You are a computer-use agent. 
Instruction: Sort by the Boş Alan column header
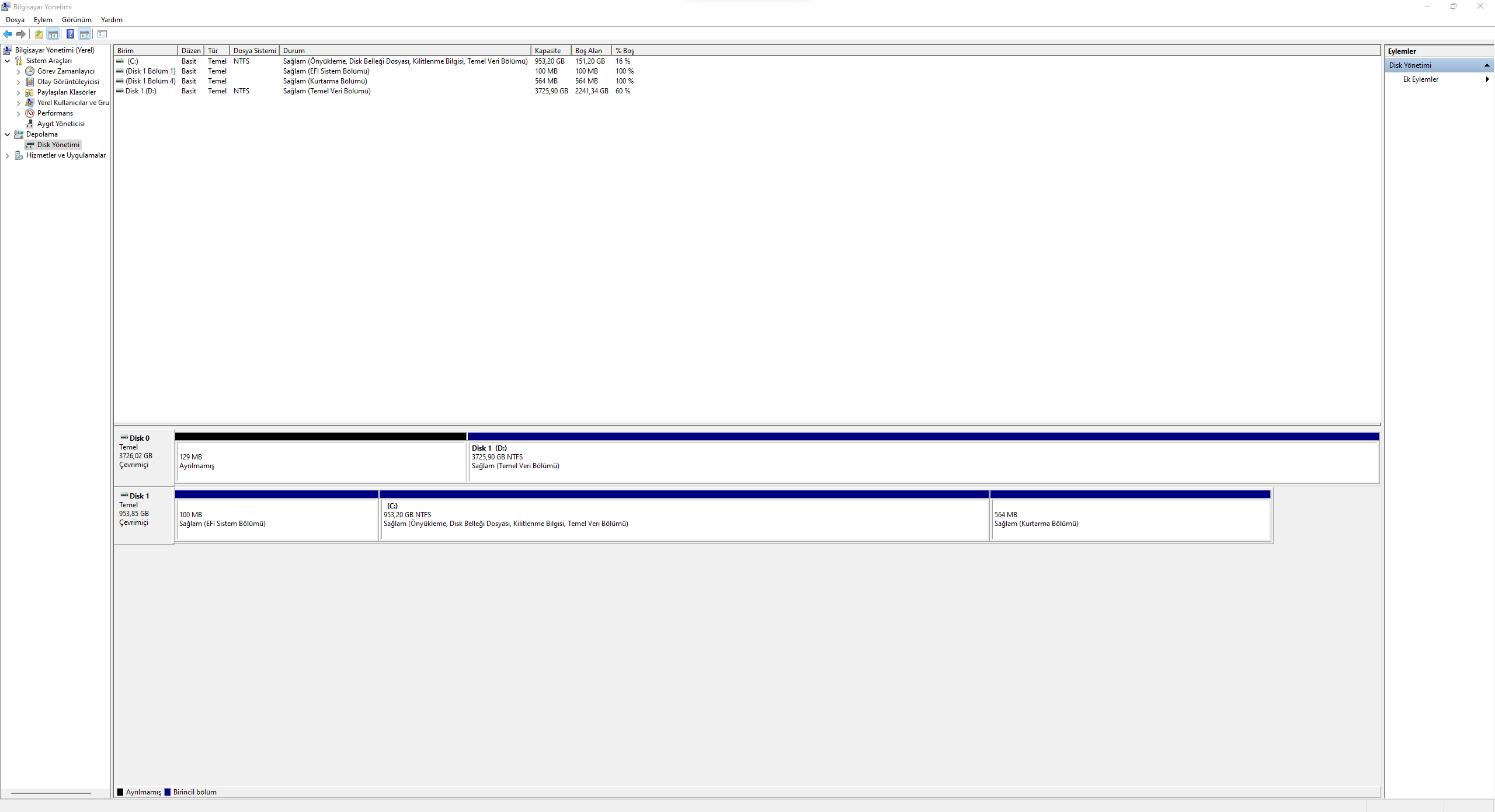click(x=591, y=51)
